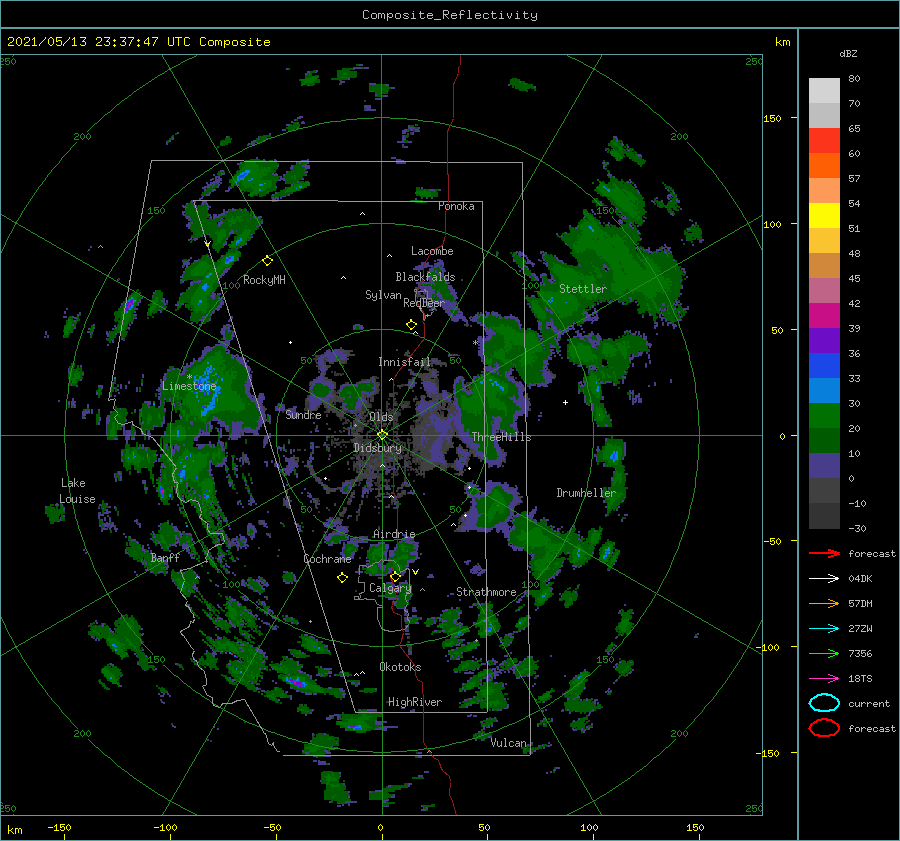Click the Sylvan label
The height and width of the screenshot is (841, 900).
coord(383,295)
